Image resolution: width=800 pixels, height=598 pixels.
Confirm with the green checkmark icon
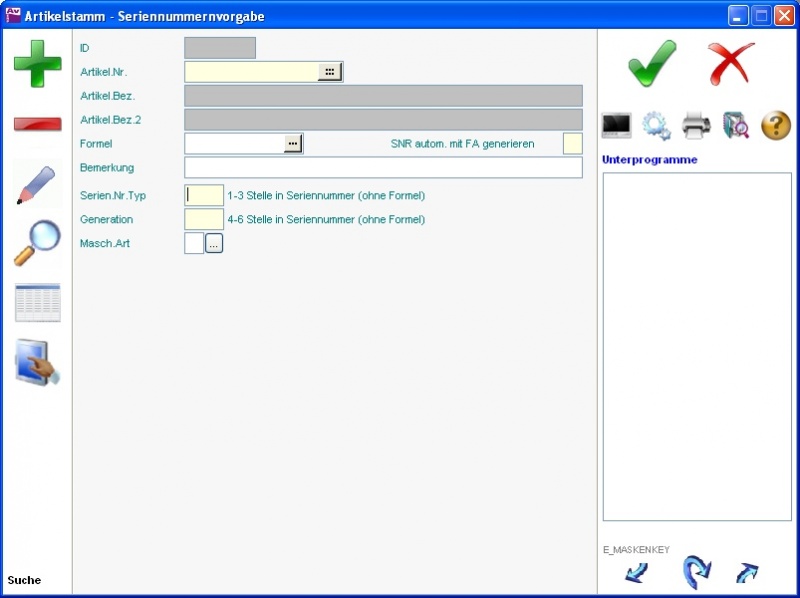click(x=652, y=64)
